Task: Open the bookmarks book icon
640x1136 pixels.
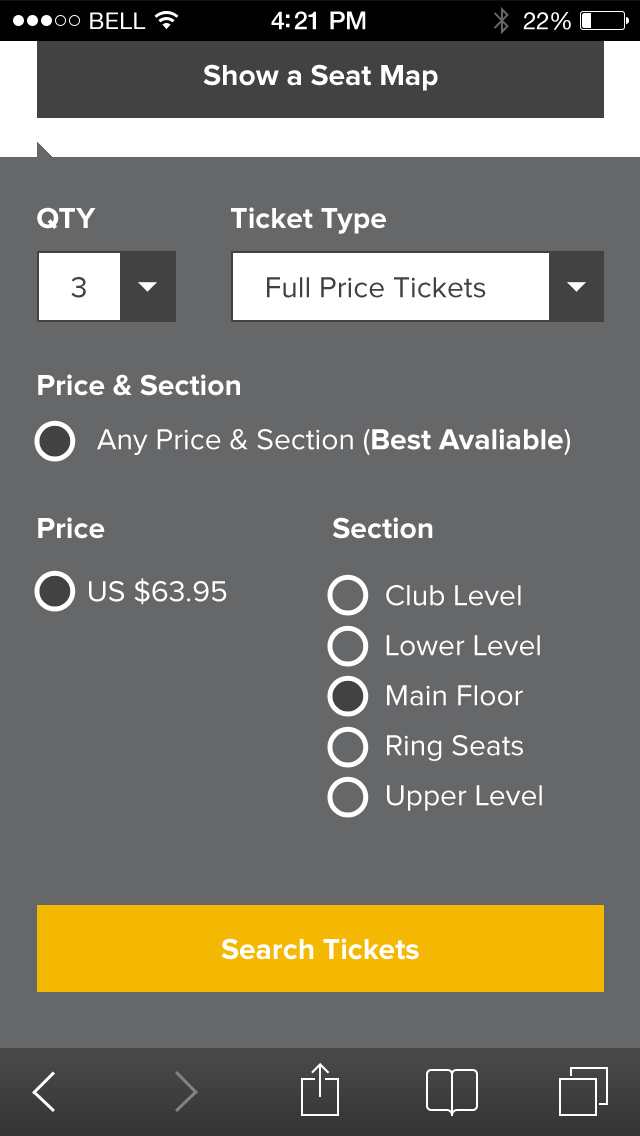Action: click(451, 1091)
